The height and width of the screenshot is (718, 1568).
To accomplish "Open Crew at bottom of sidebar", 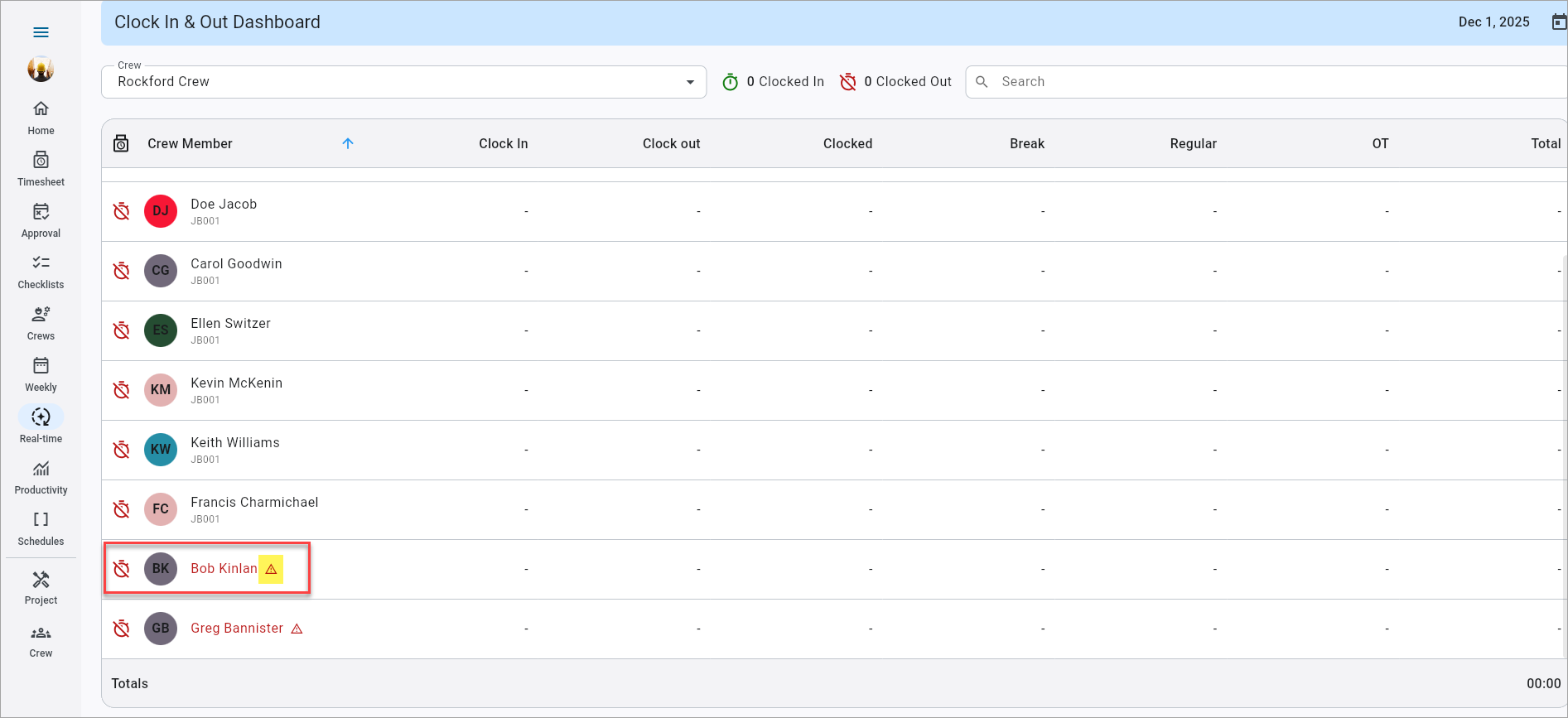I will point(41,642).
